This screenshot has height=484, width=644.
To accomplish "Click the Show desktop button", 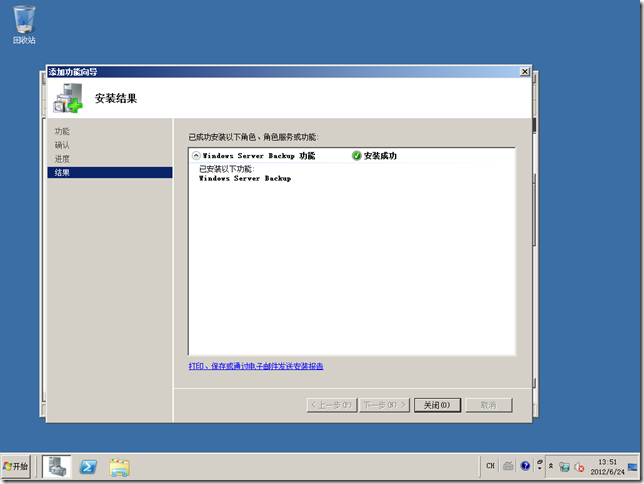I will coord(633,467).
